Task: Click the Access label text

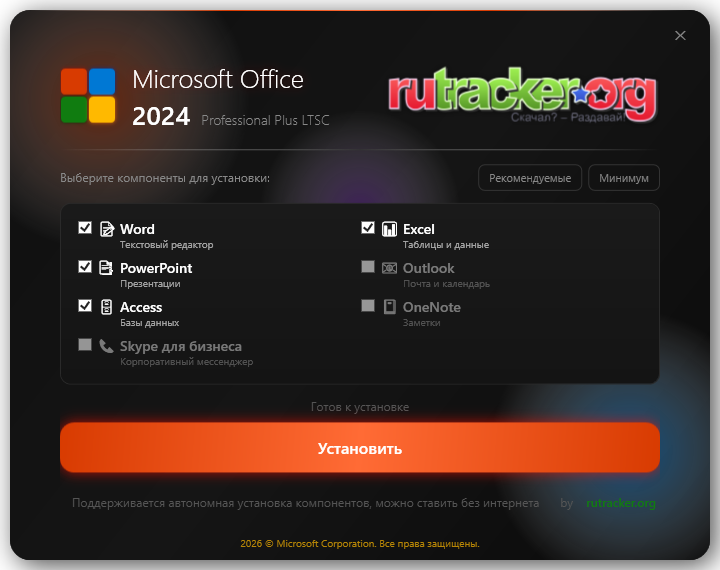Action: [141, 307]
